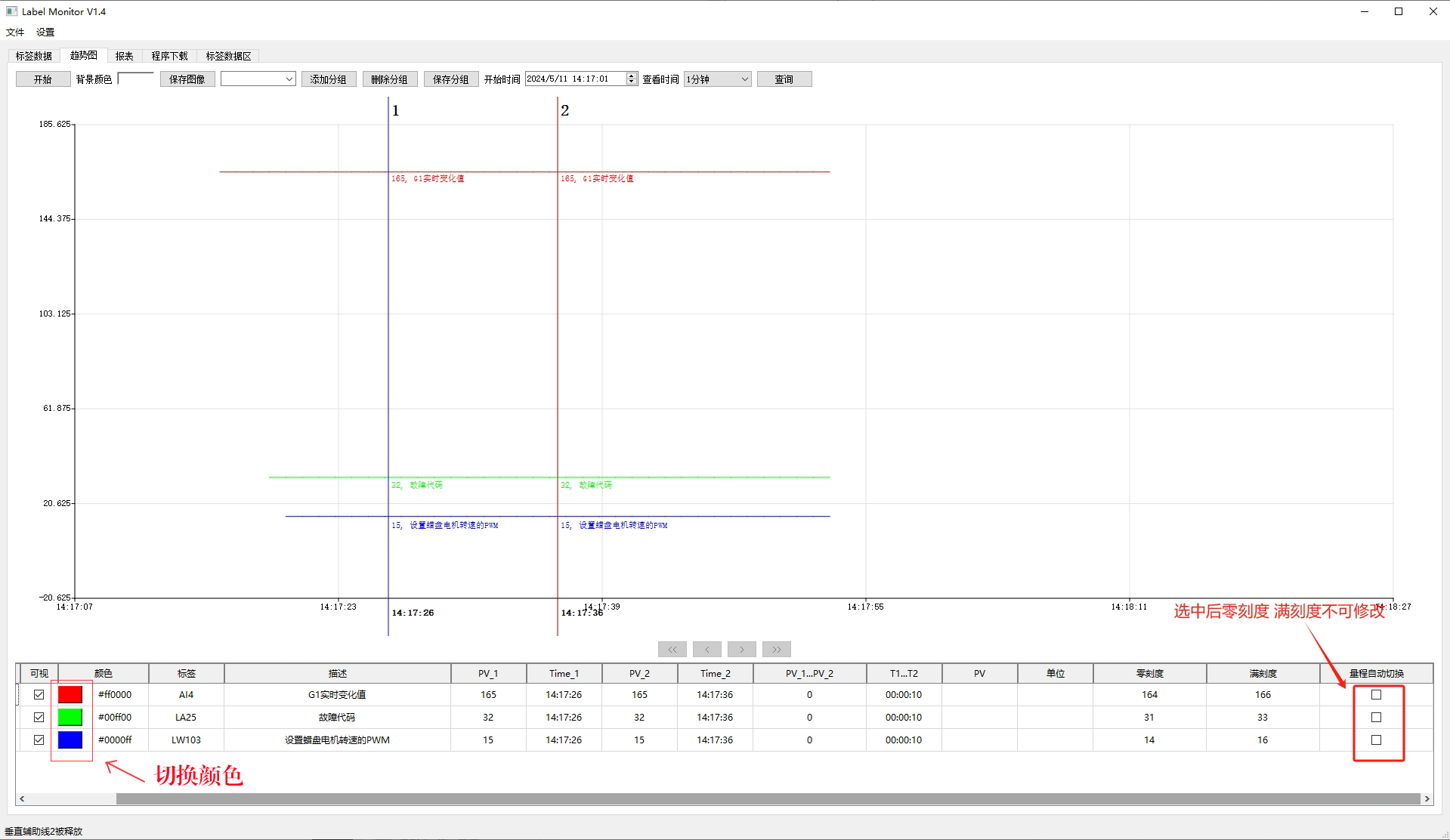Screen dimensions: 1450x840
Task: Increment start time with spinner up arrow
Action: point(632,76)
